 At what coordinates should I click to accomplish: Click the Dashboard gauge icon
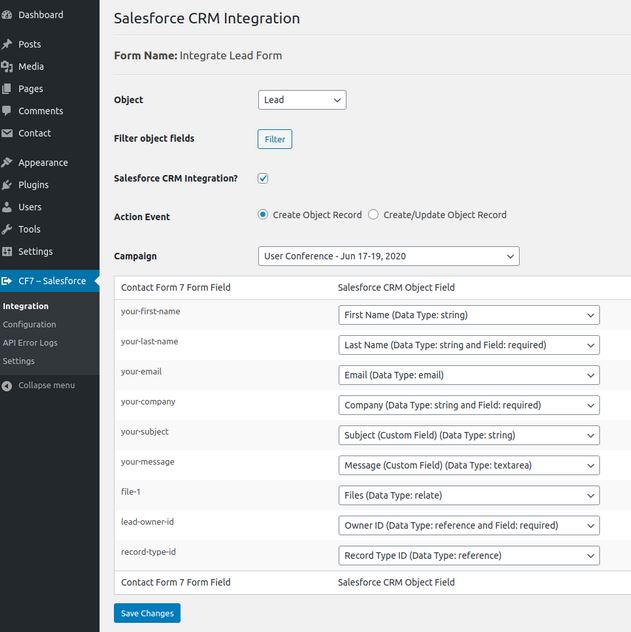click(x=6, y=15)
